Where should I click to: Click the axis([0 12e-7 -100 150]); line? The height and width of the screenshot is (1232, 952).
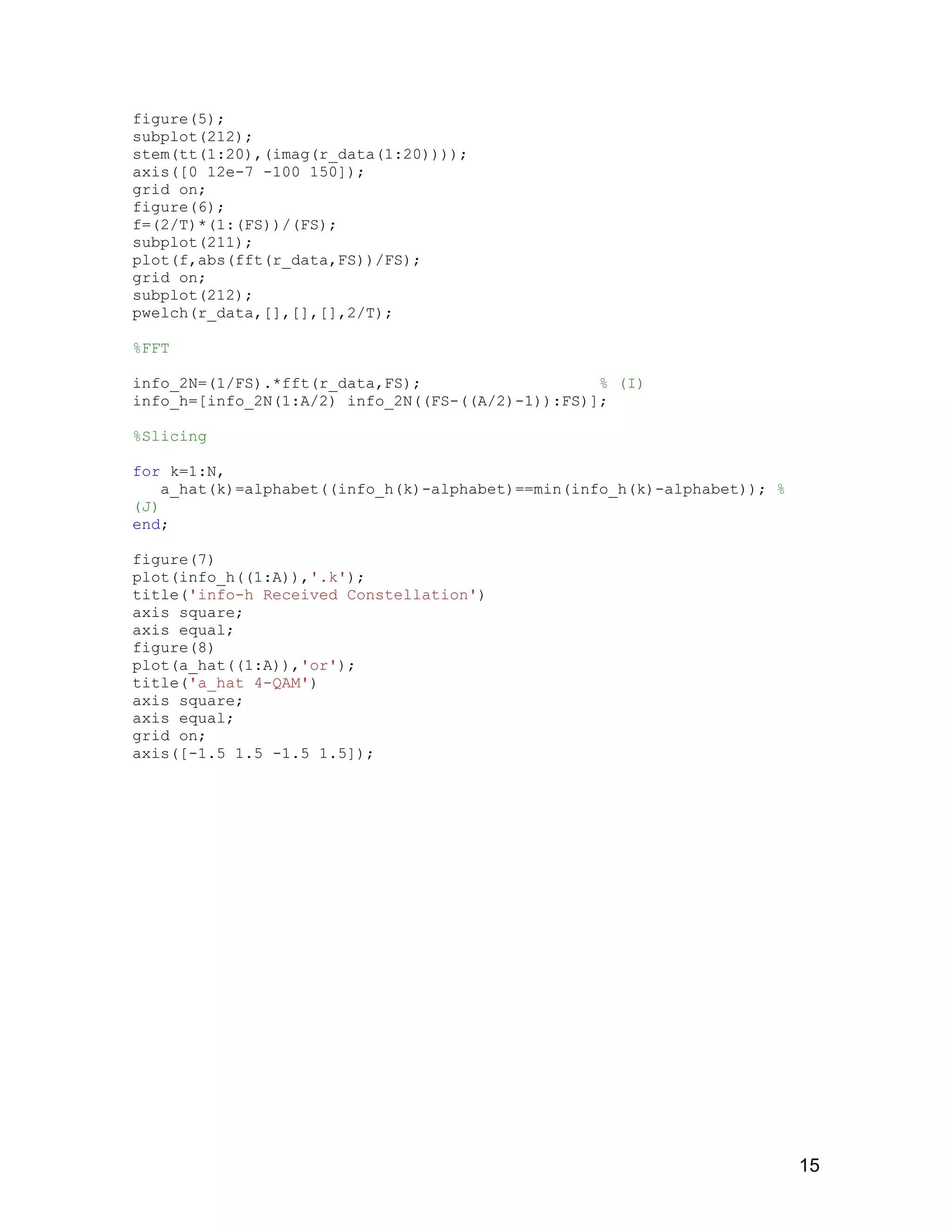[x=248, y=172]
